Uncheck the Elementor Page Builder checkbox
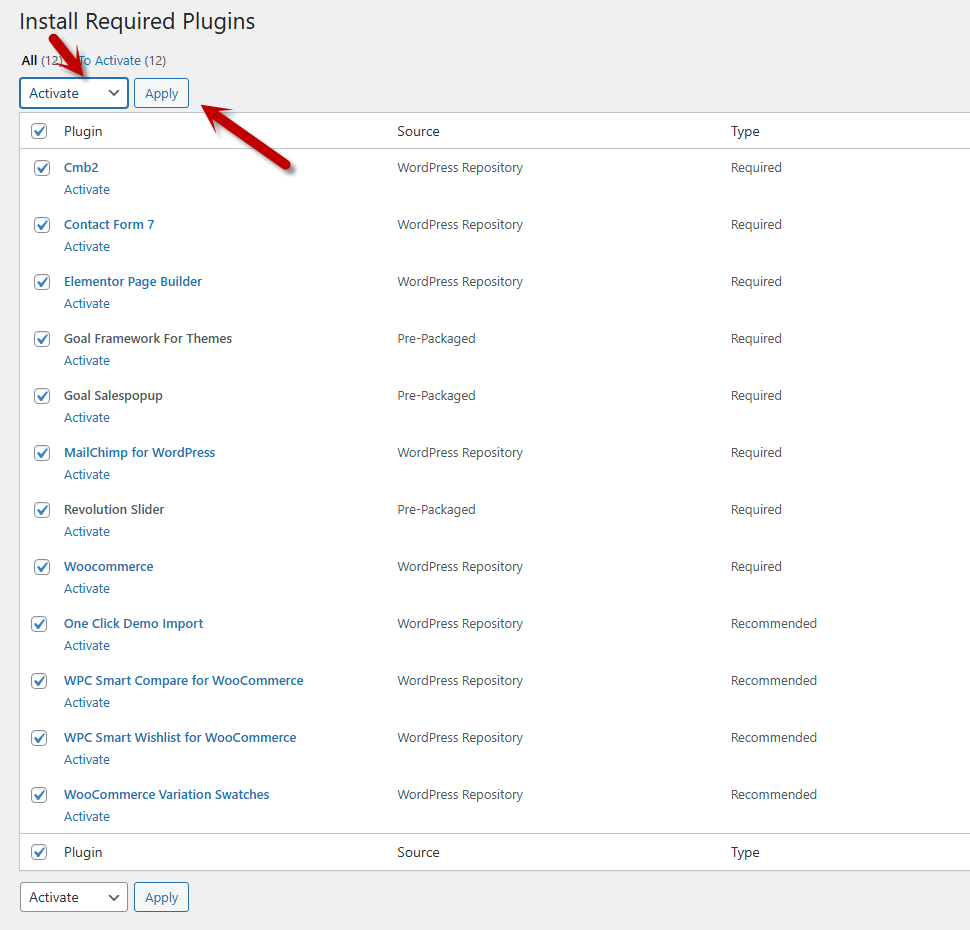 [42, 282]
